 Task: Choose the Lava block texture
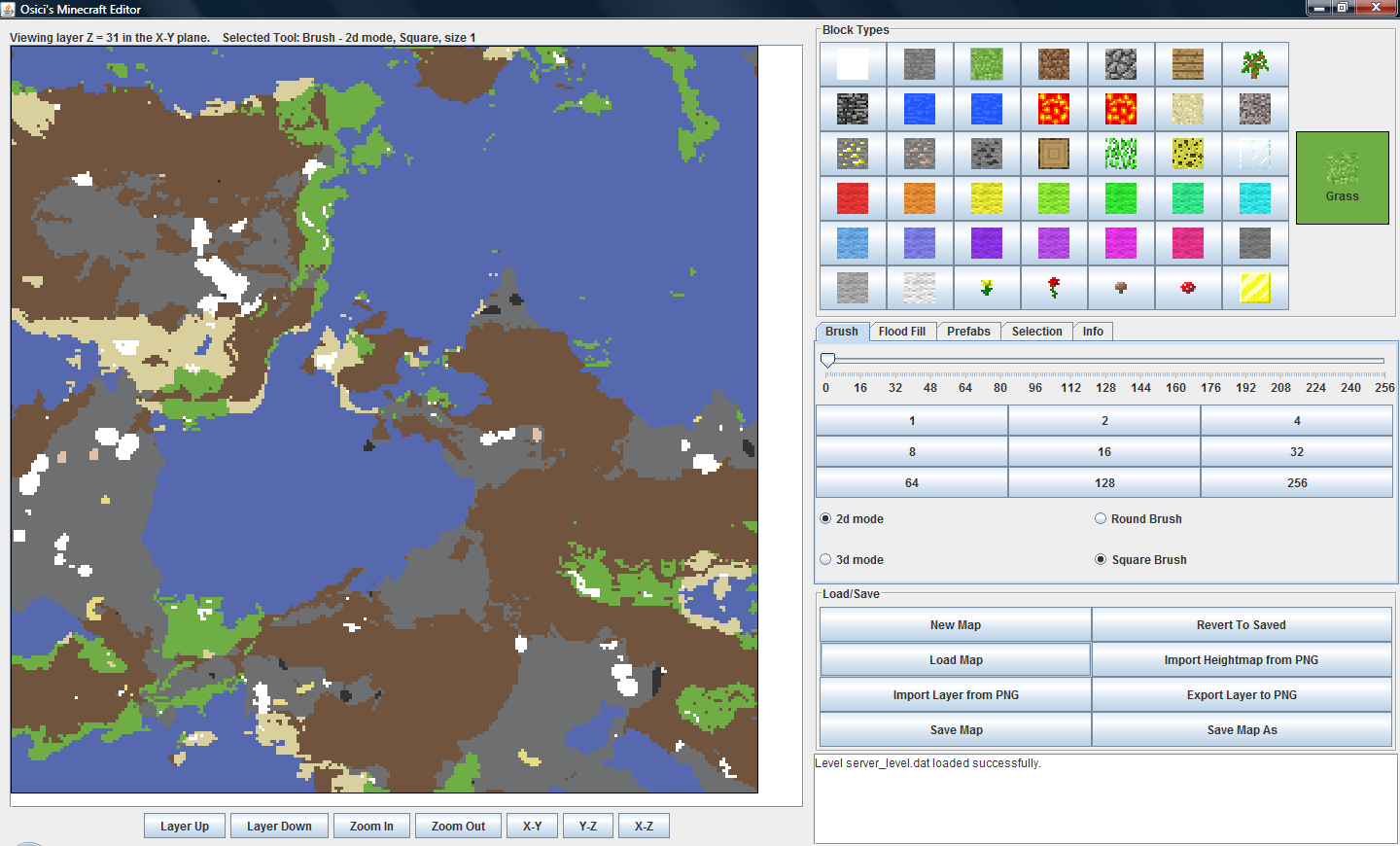[x=1054, y=108]
